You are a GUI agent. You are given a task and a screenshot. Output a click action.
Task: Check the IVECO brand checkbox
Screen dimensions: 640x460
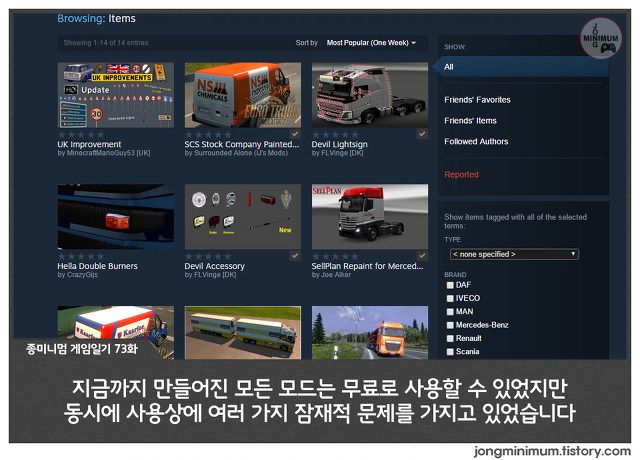click(450, 298)
